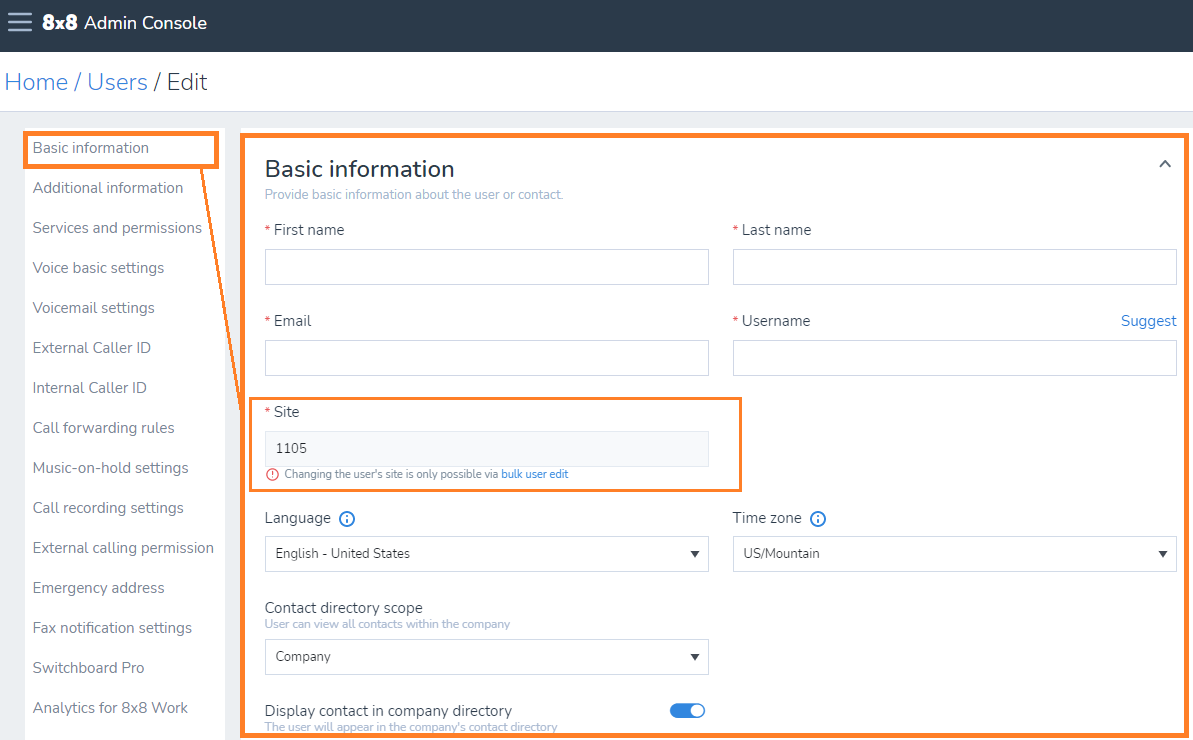The width and height of the screenshot is (1193, 740).
Task: Click the Basic information section heading
Action: [x=359, y=169]
